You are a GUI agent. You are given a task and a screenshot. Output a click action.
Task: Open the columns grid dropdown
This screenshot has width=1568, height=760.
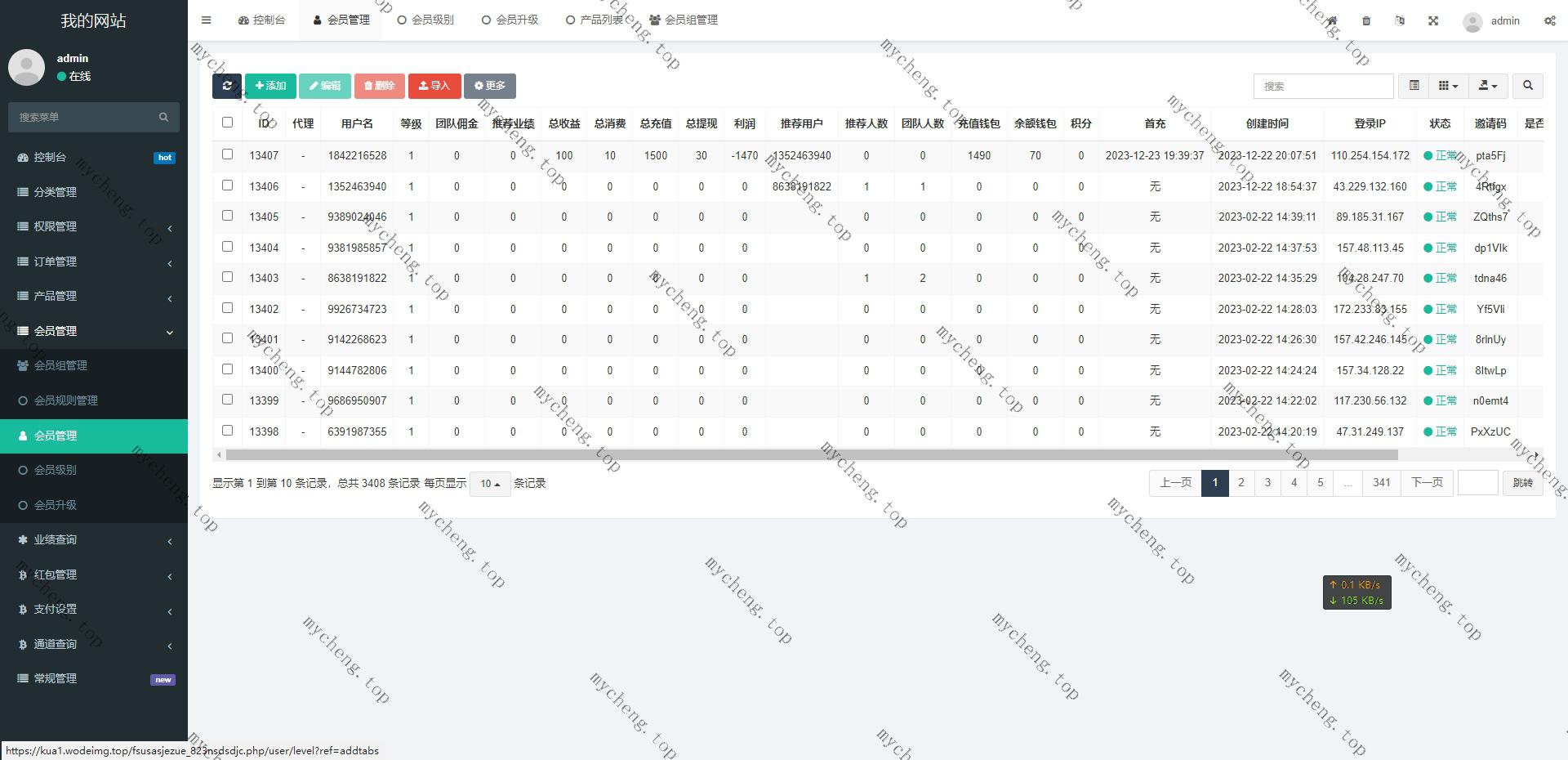(x=1448, y=86)
